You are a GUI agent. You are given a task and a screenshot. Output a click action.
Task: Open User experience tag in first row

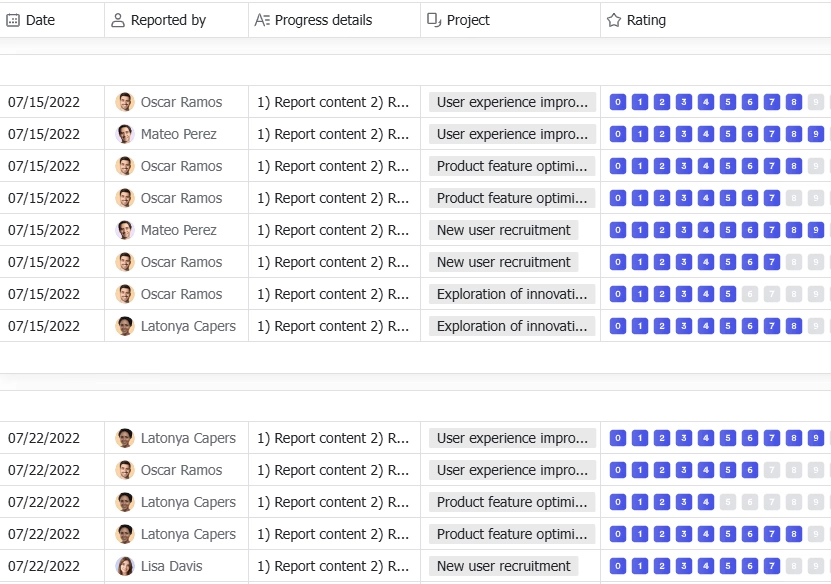pyautogui.click(x=512, y=102)
